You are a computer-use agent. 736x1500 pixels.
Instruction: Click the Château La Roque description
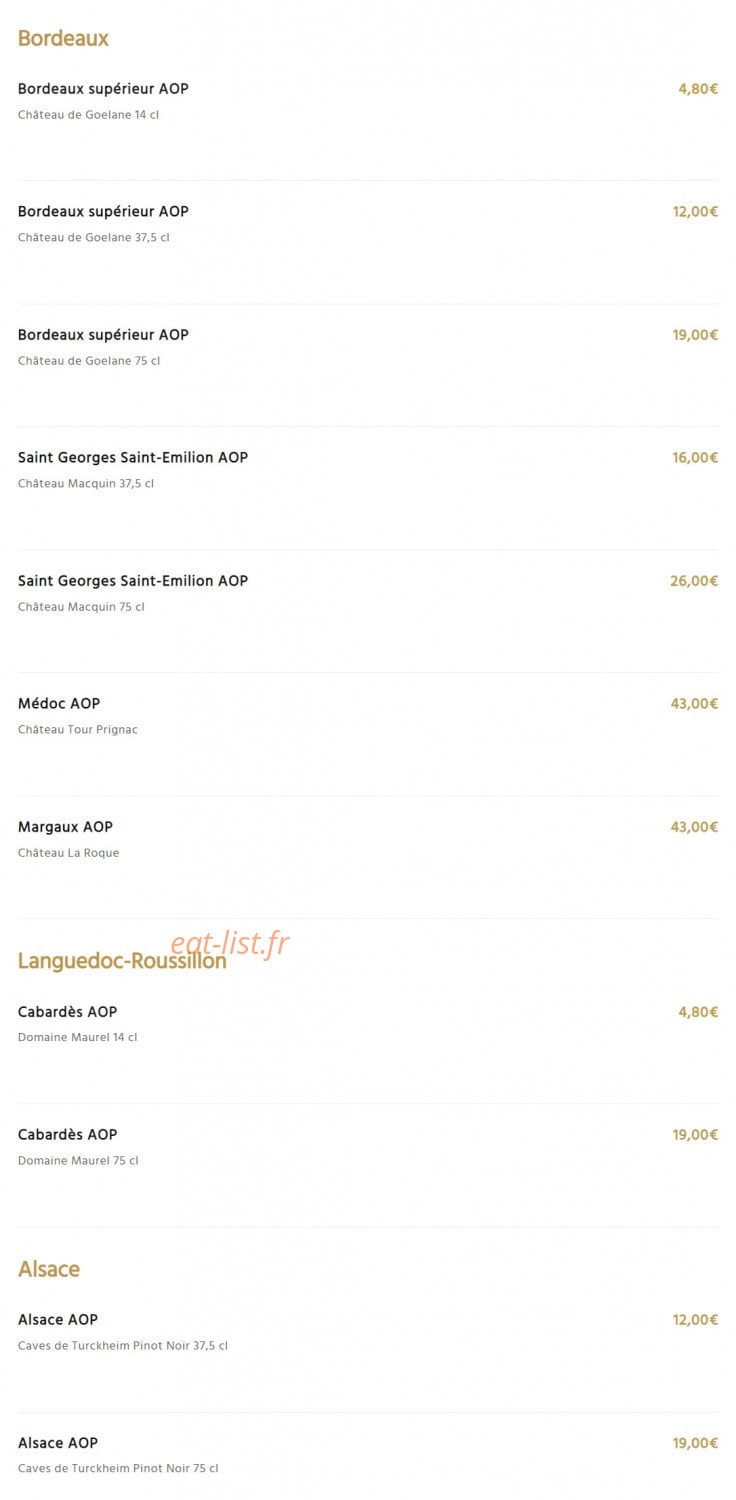[x=68, y=853]
